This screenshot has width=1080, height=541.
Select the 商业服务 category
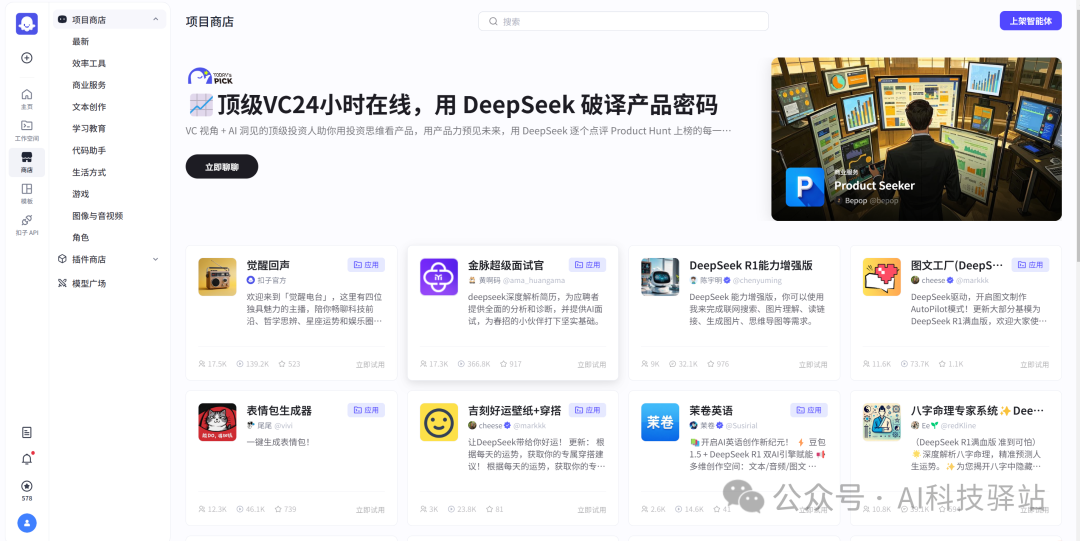pyautogui.click(x=89, y=85)
